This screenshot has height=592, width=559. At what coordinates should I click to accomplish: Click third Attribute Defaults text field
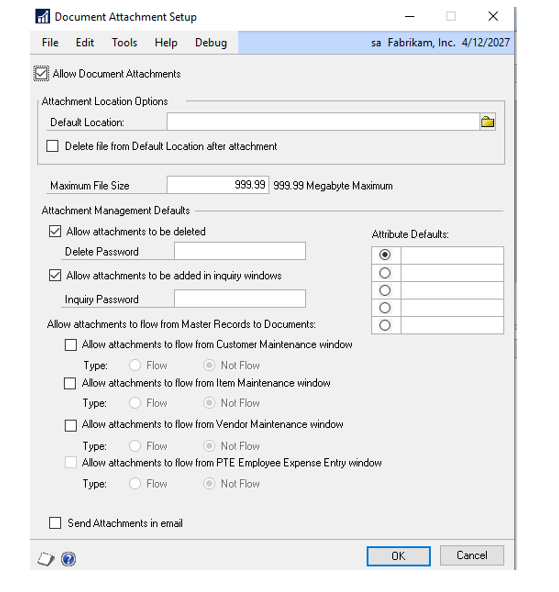452,290
